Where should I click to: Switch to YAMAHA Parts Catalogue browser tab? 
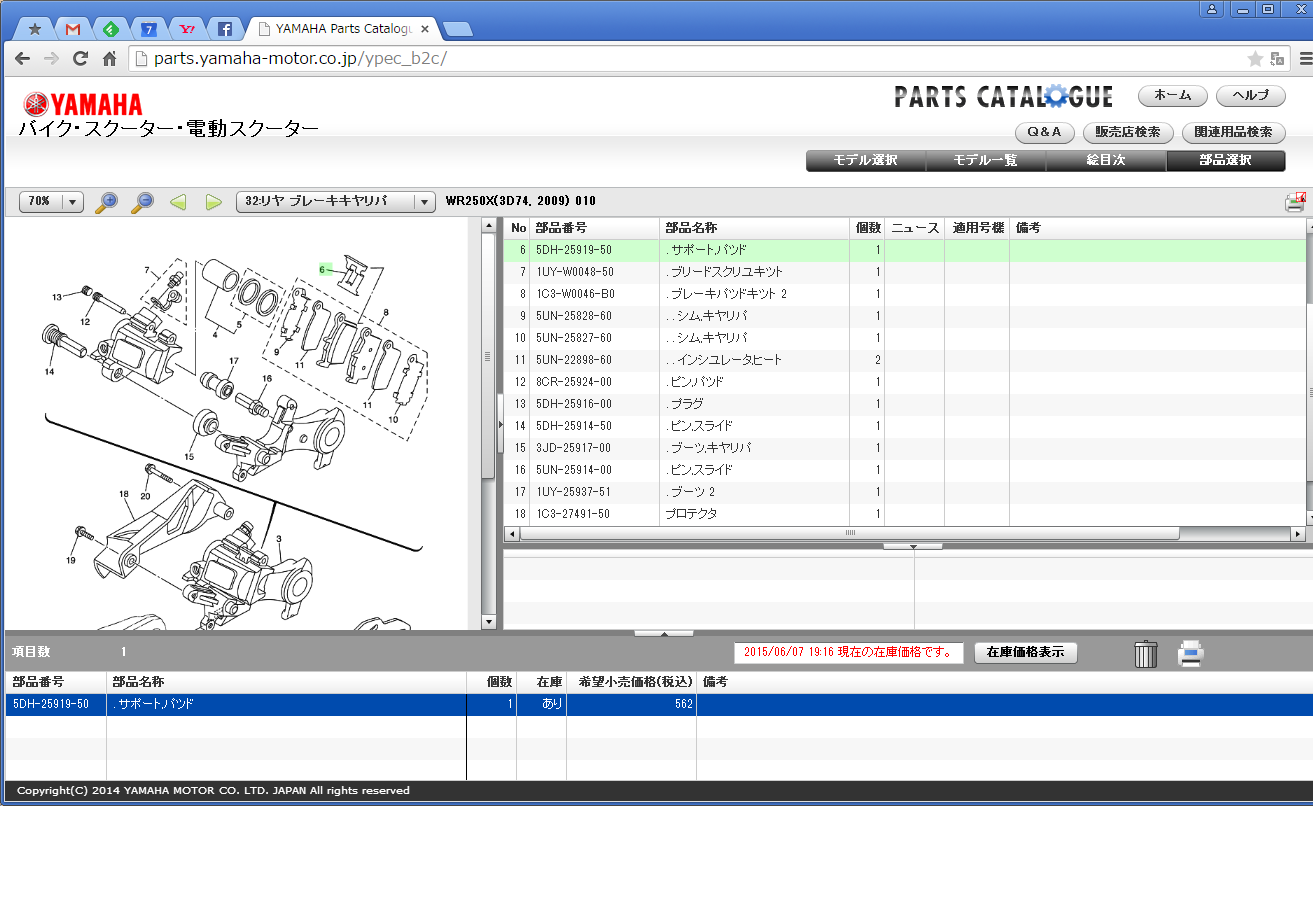pyautogui.click(x=342, y=29)
